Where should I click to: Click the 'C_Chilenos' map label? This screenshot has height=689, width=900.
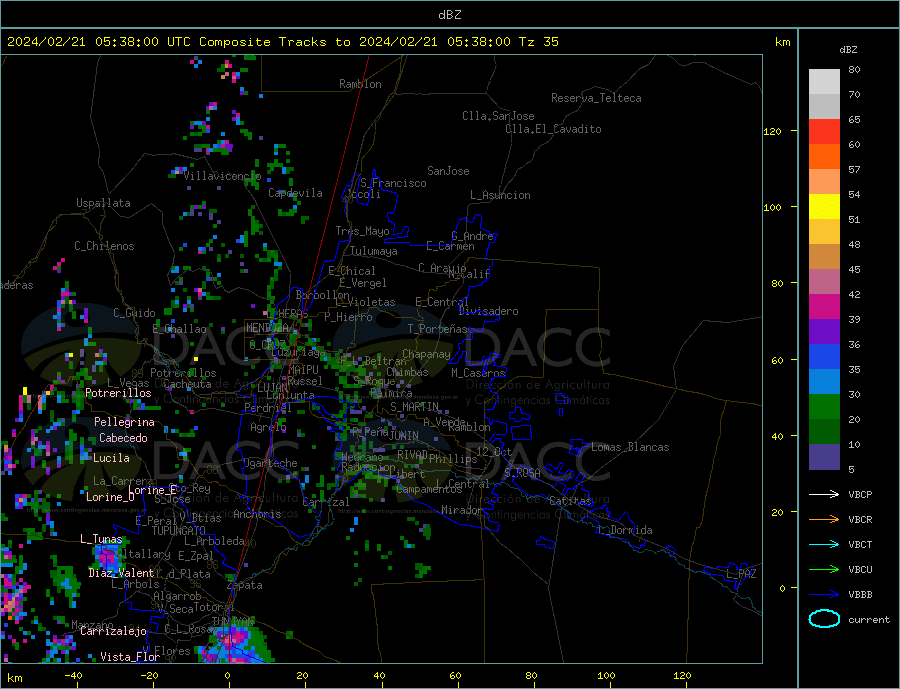[x=104, y=246]
